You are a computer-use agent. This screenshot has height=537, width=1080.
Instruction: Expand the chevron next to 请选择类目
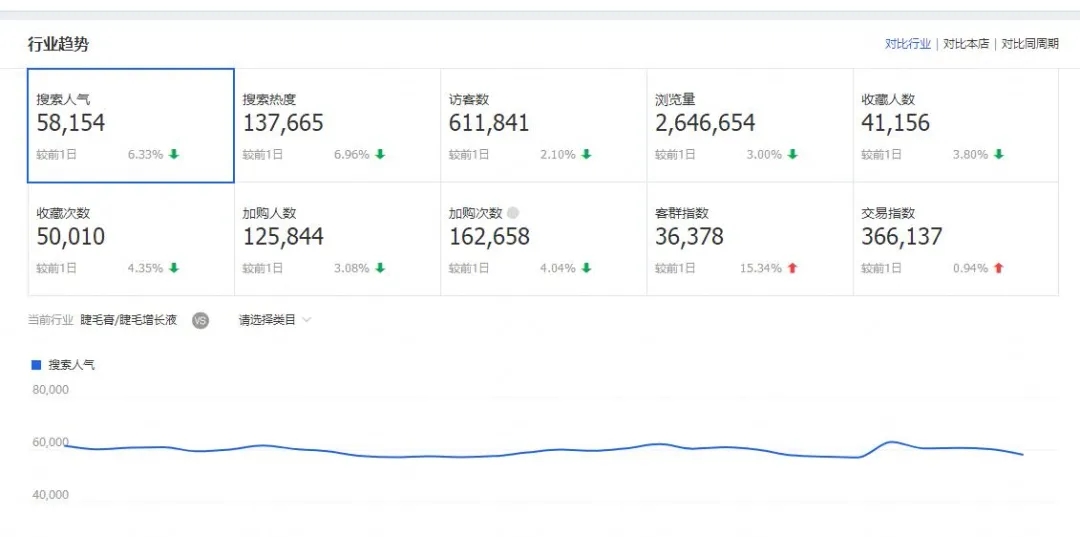point(307,321)
